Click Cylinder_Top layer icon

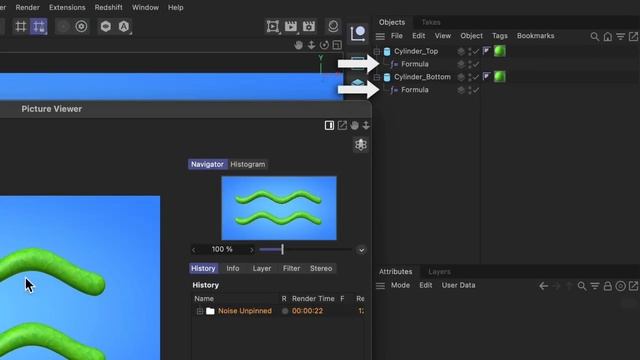click(461, 51)
